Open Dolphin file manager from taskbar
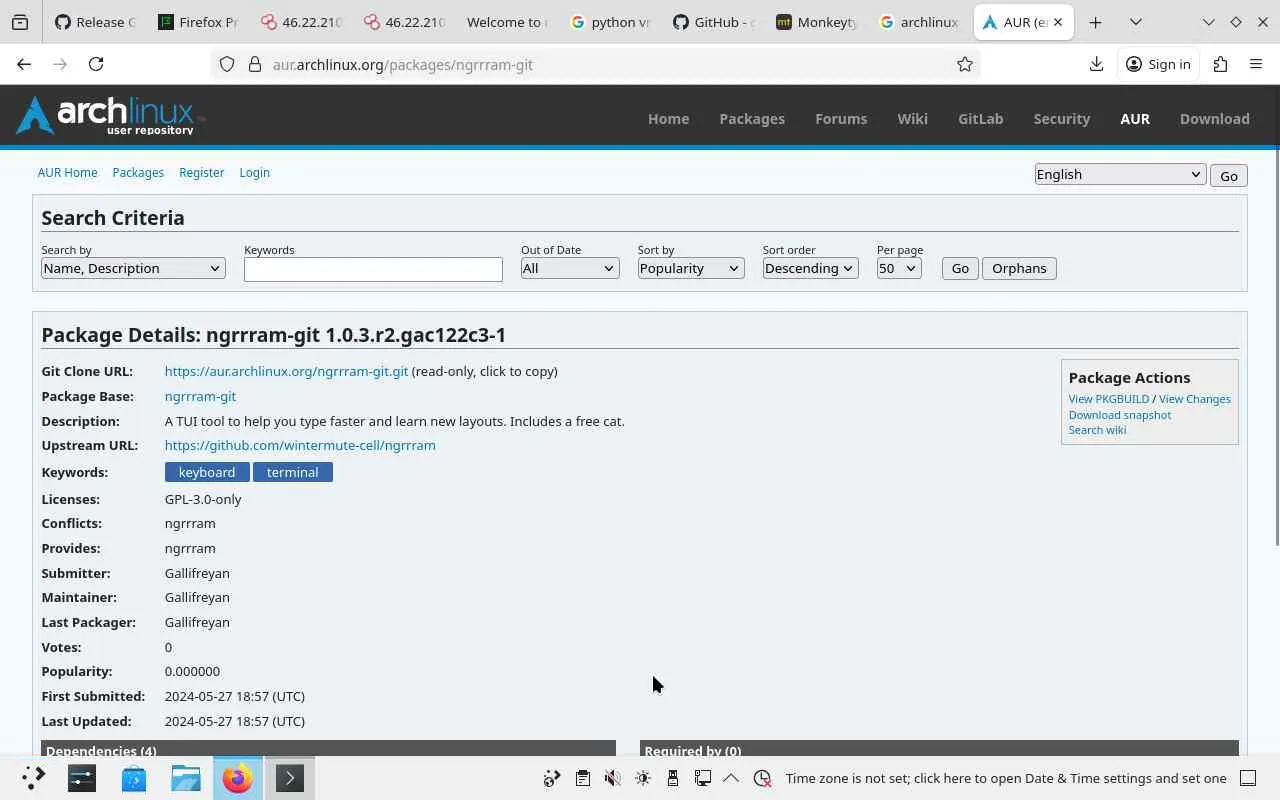1280x800 pixels. point(186,778)
